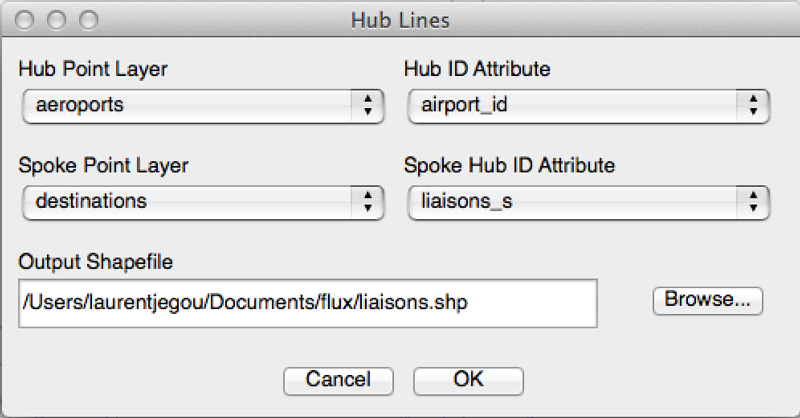Viewport: 800px width, 418px height.
Task: Click the up-down arrows on destinations selector
Action: pos(368,201)
